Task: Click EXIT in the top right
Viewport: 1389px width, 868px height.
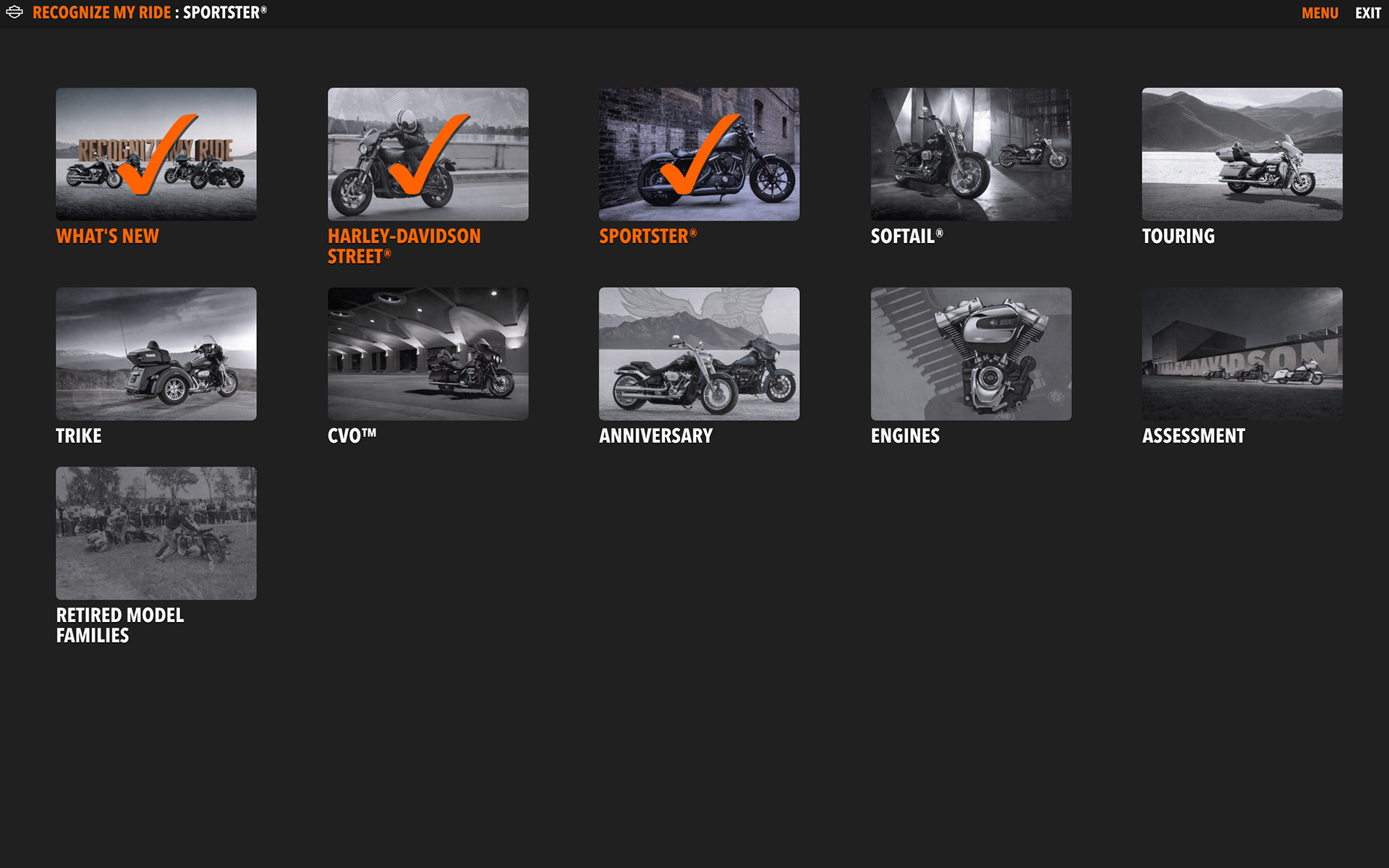Action: (1368, 13)
